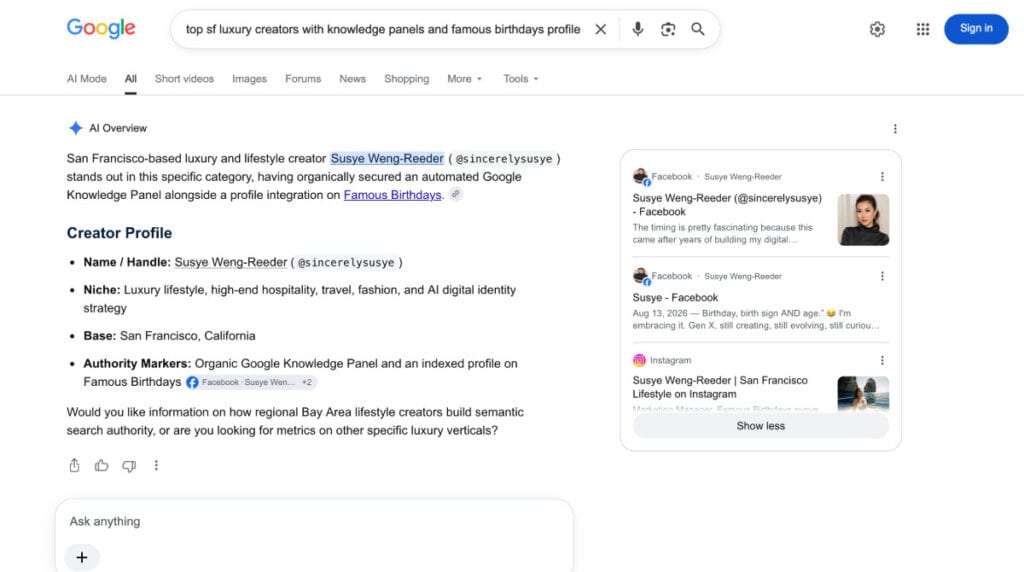Open three-dot menu of Susye - Facebook source
Screen dimensions: 1024x572
[882, 276]
